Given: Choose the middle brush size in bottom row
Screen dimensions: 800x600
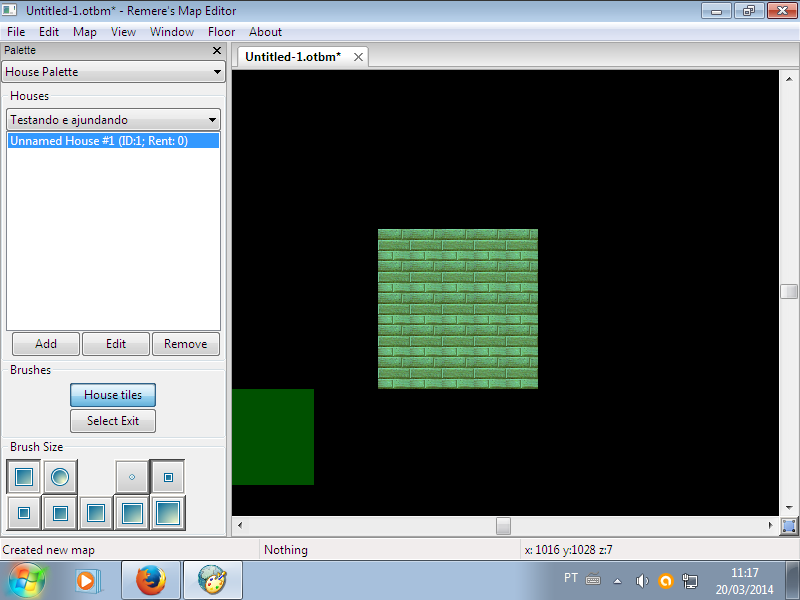Looking at the screenshot, I should pos(96,513).
